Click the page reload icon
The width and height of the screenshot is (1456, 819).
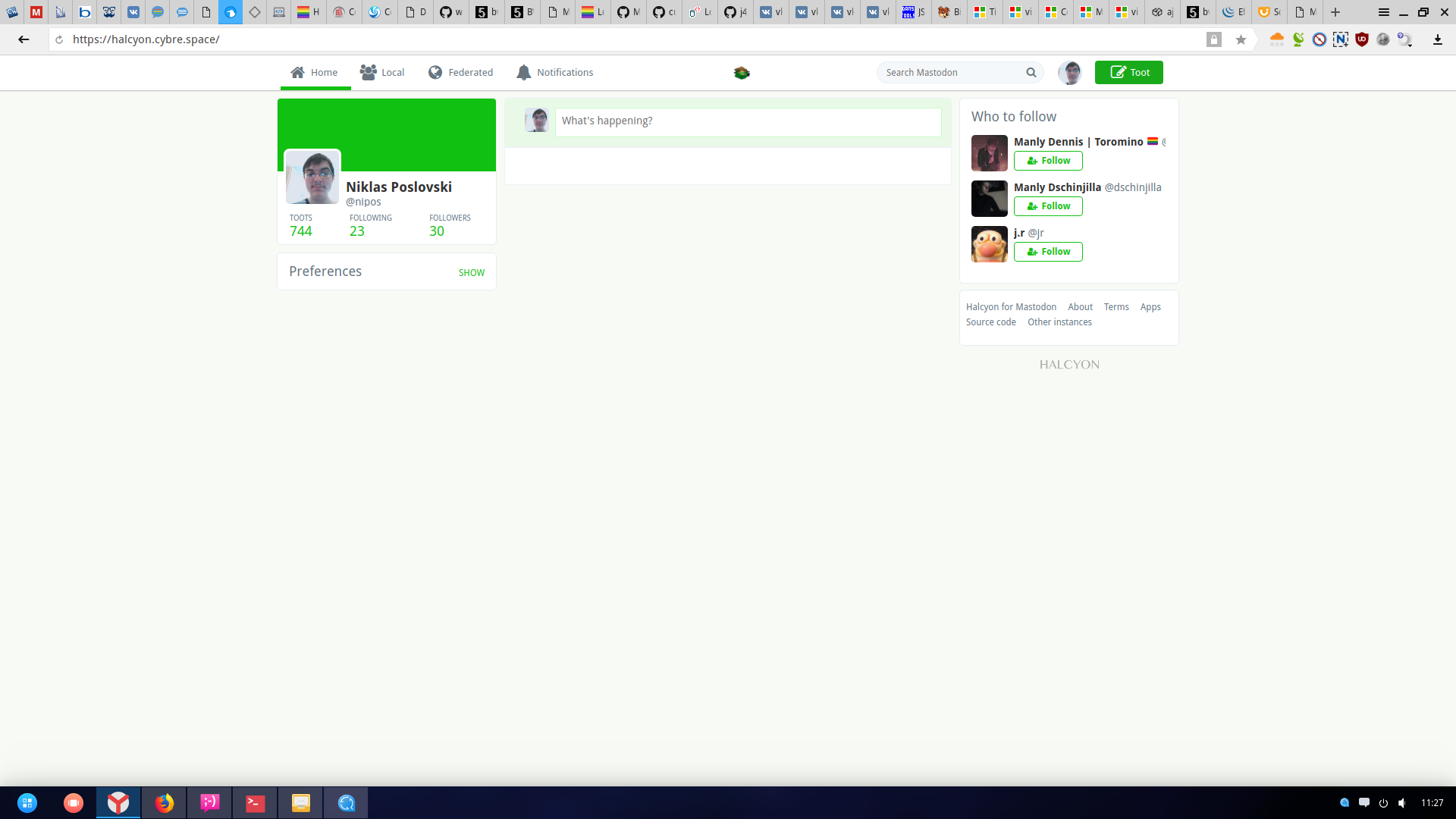[59, 39]
